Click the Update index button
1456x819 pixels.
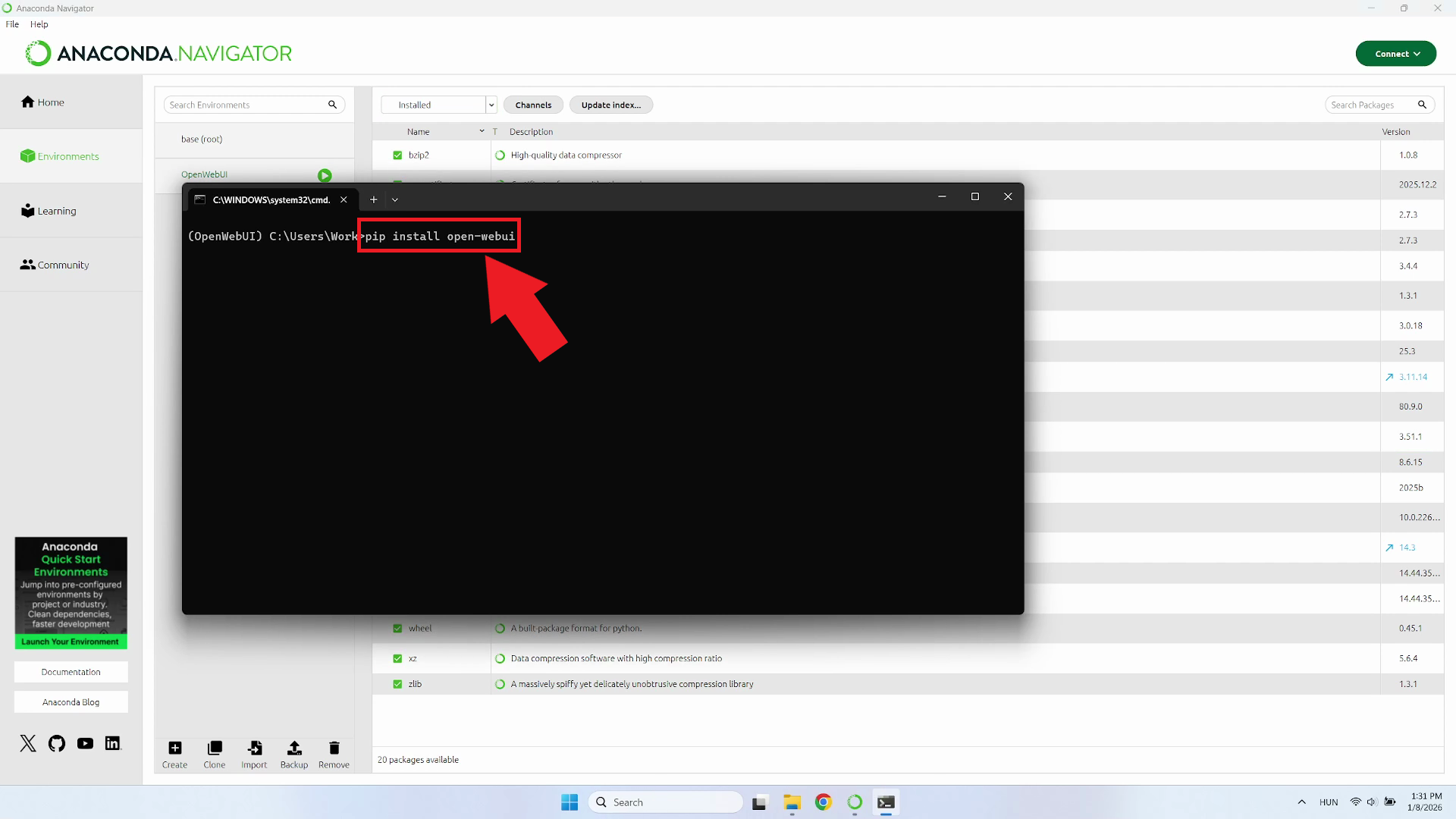tap(610, 104)
